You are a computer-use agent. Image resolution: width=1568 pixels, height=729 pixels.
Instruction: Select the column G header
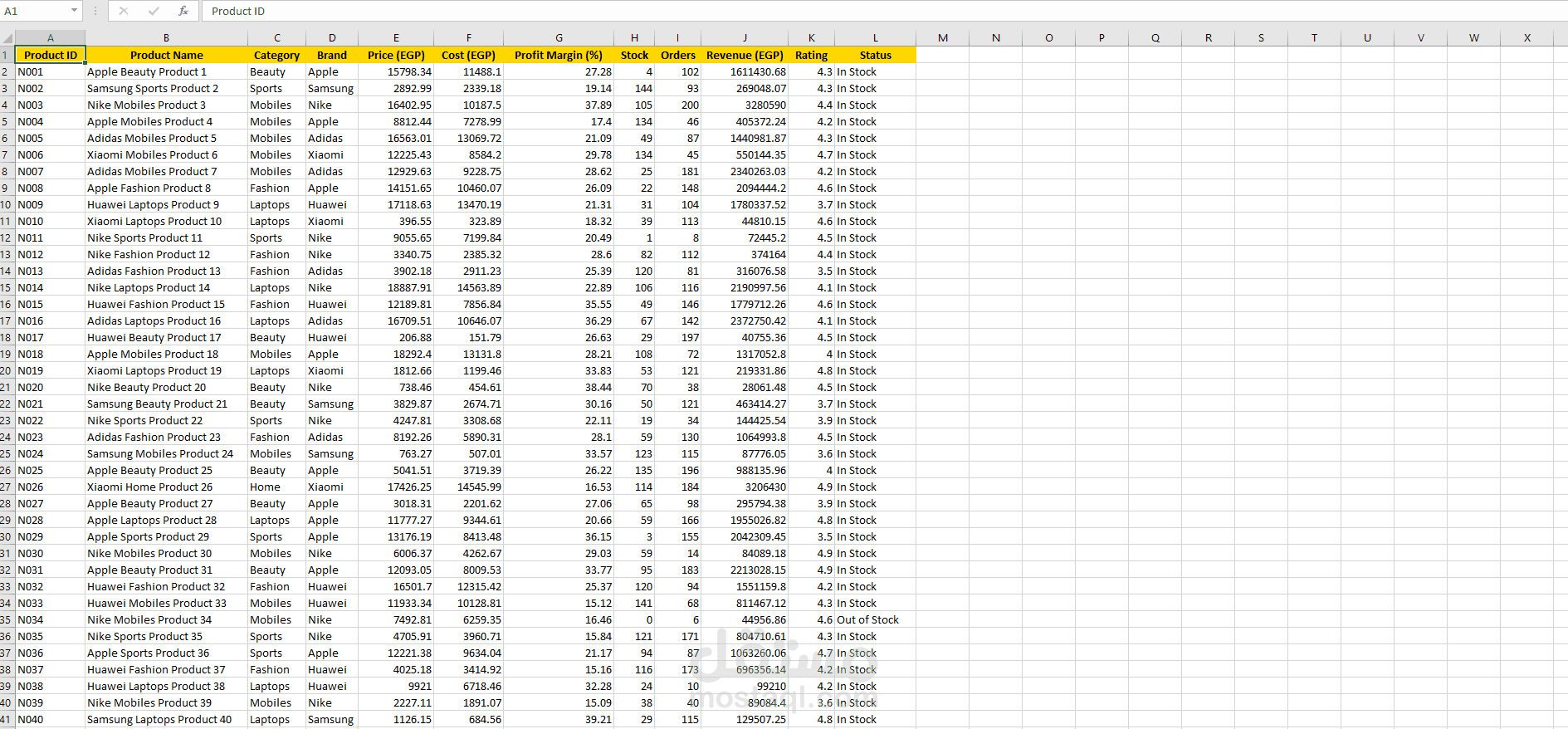pos(559,37)
